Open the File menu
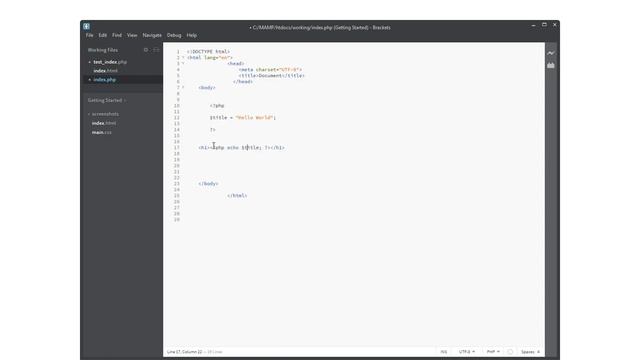Screen dimensions: 640x360 [89, 36]
